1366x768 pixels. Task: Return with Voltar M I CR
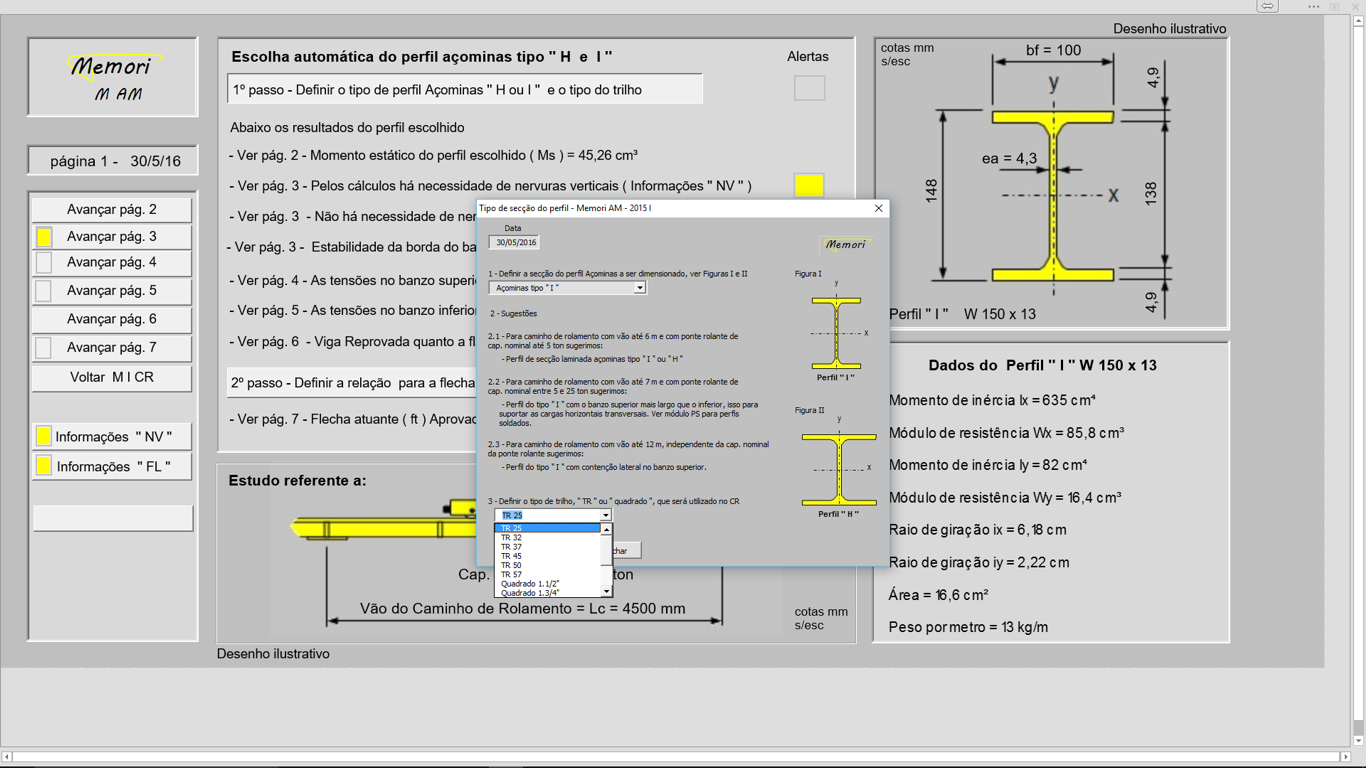point(112,377)
